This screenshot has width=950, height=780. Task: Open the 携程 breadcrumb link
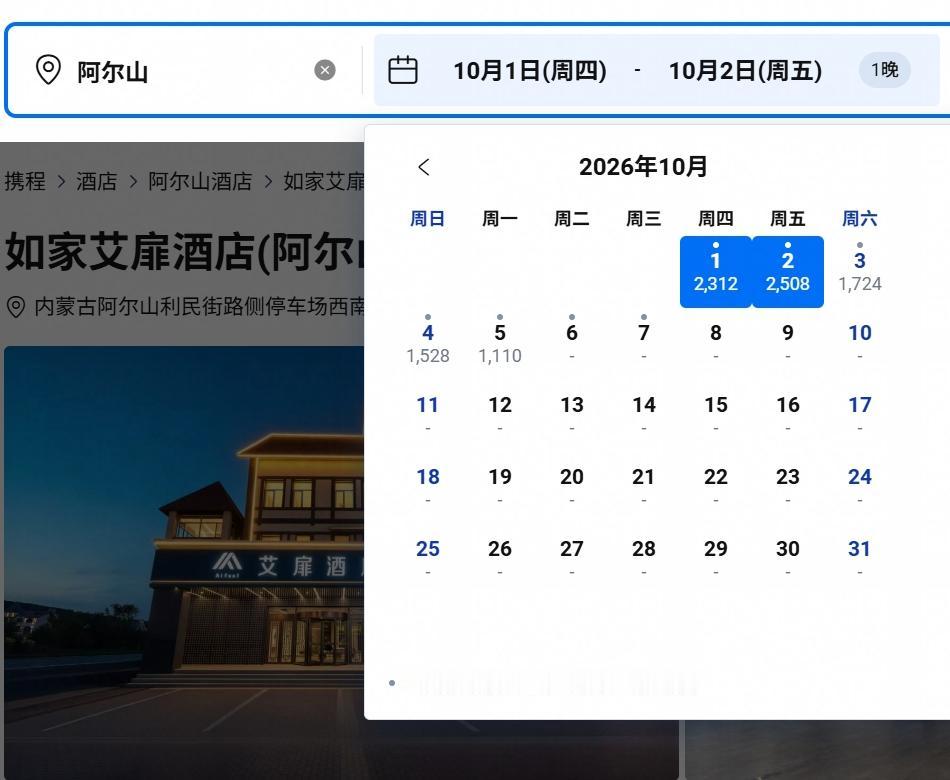(25, 181)
